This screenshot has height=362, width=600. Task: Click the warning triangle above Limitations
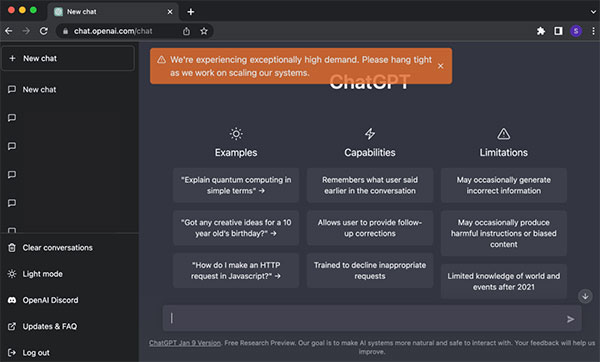pos(504,134)
